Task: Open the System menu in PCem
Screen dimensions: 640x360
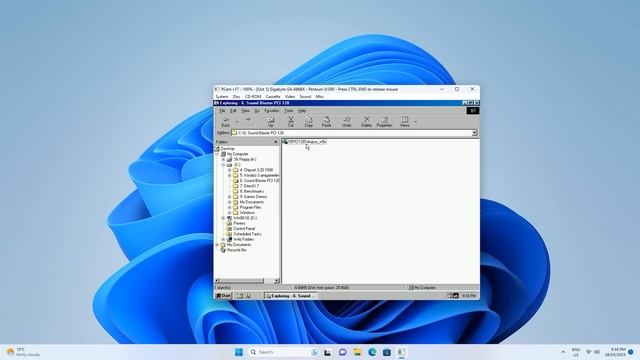Action: [222, 97]
